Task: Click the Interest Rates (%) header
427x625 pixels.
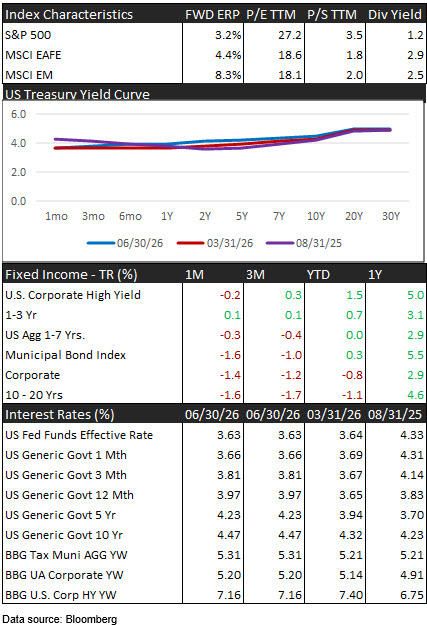Action: [59, 415]
